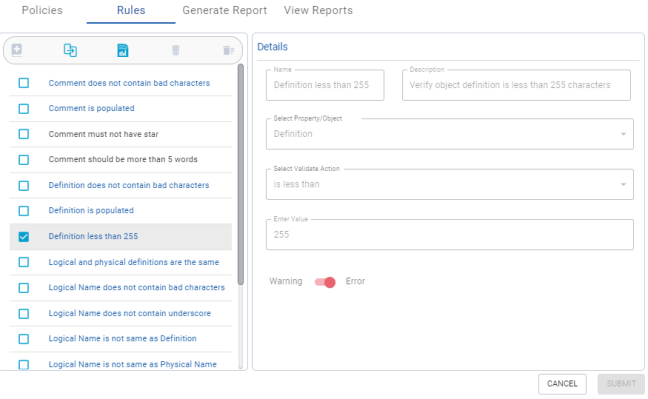The height and width of the screenshot is (399, 648).
Task: Click the SUBMIT button
Action: pos(621,384)
